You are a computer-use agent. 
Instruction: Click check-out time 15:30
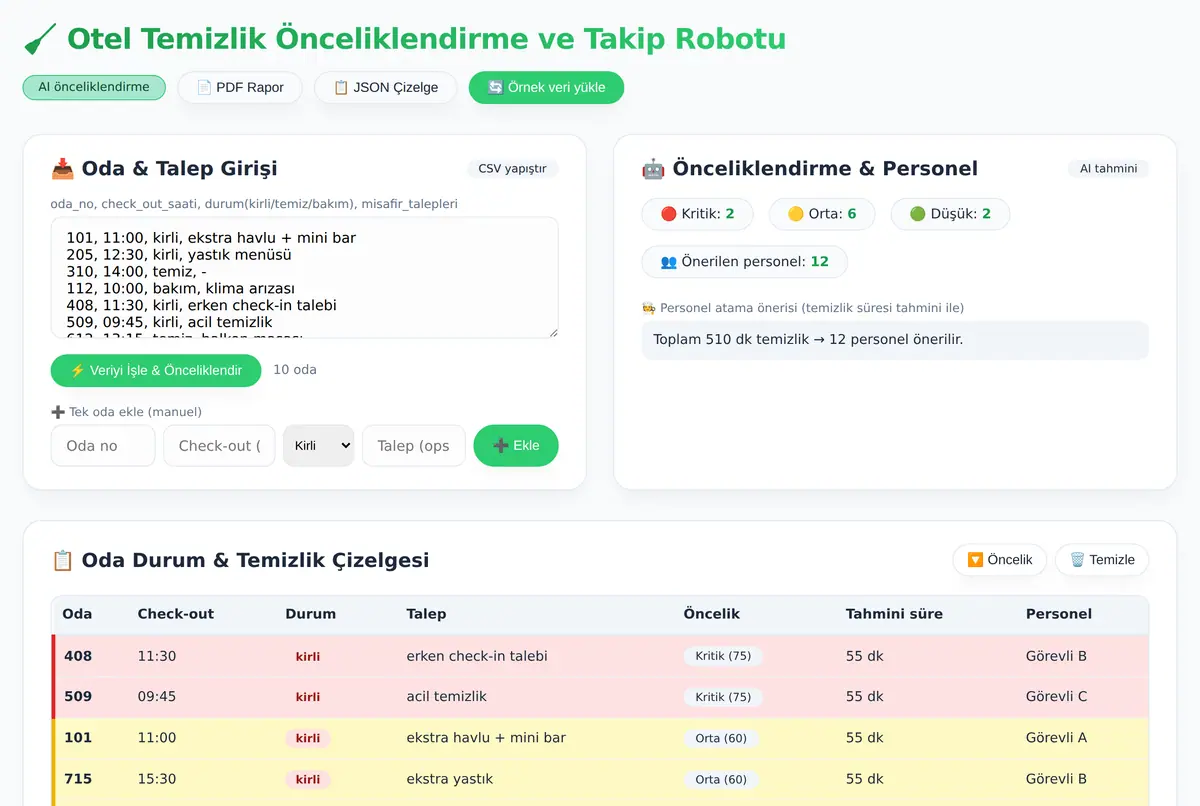157,779
